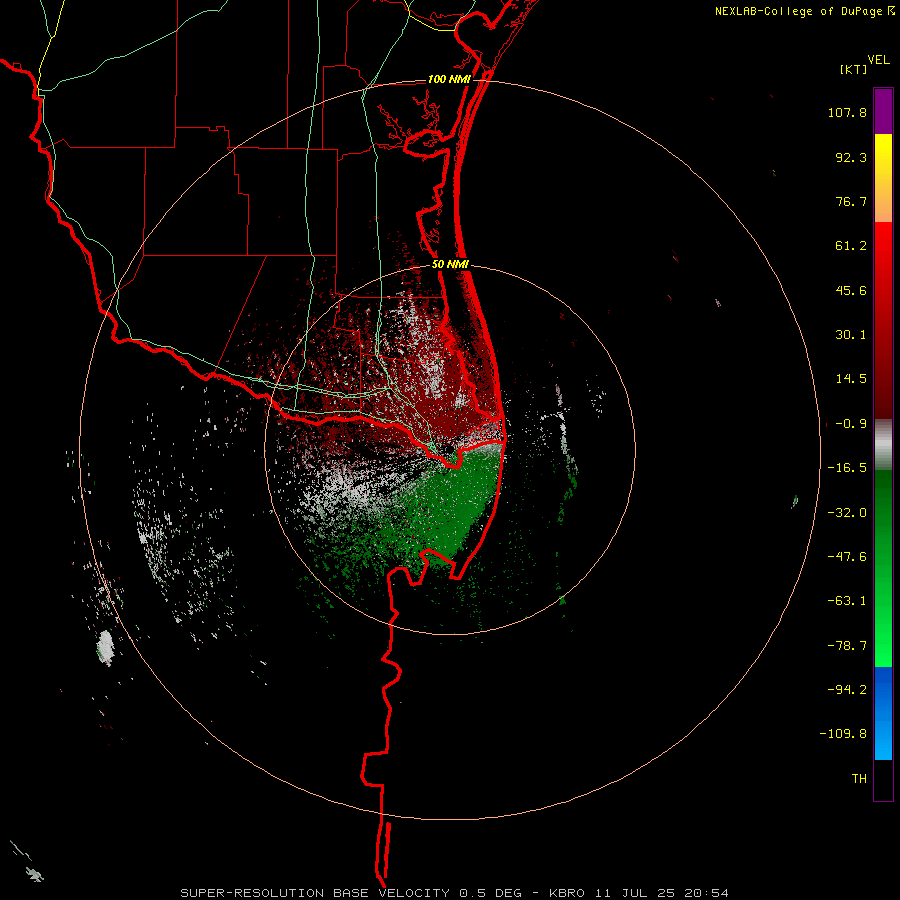Click the -16.5 legend value

pos(847,468)
